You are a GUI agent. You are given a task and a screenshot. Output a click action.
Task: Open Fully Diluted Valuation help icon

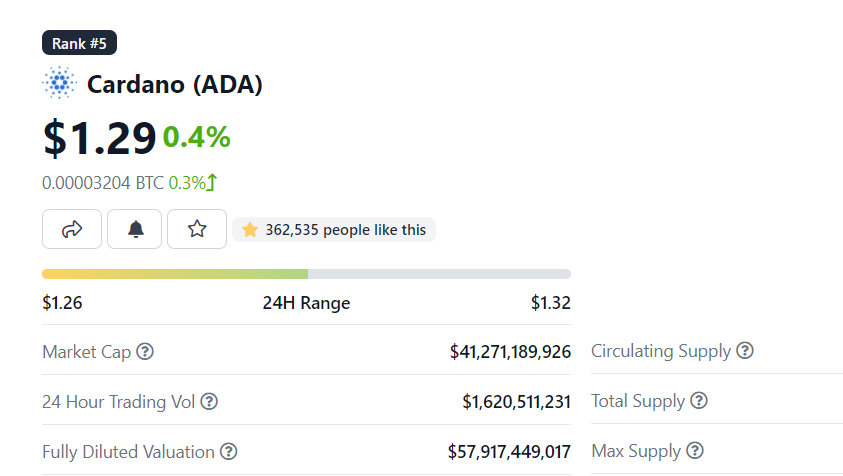tap(229, 451)
